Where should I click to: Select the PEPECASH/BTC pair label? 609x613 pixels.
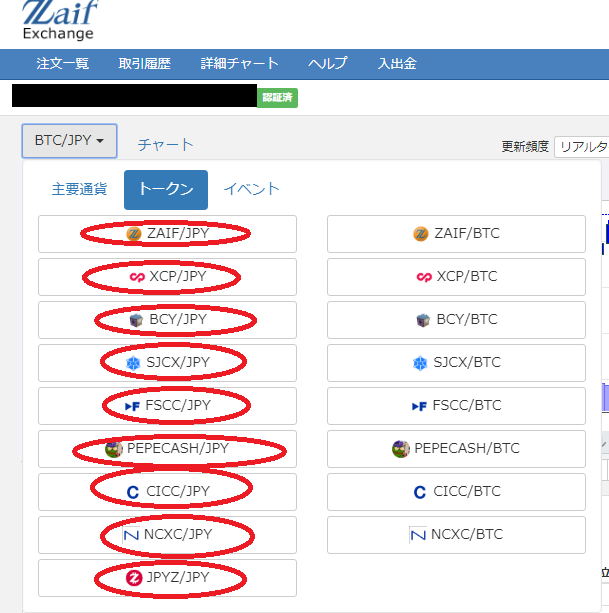tap(467, 448)
